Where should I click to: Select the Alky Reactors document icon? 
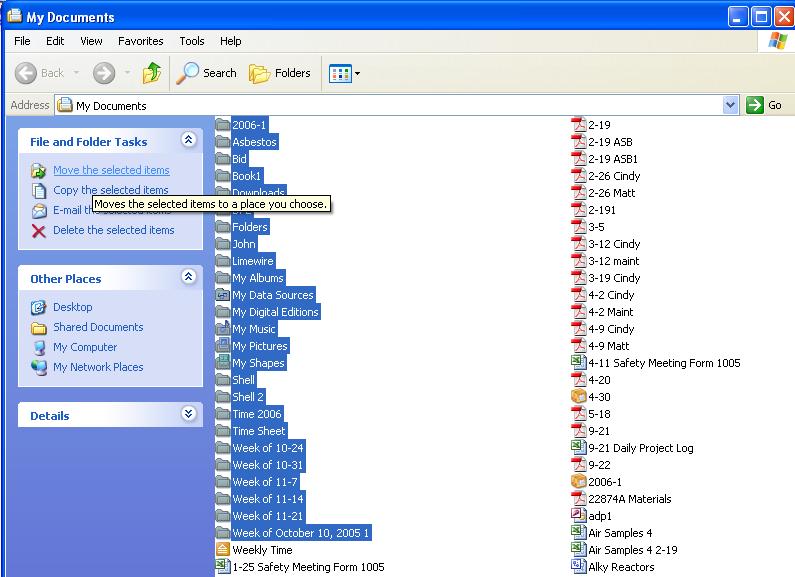click(579, 566)
